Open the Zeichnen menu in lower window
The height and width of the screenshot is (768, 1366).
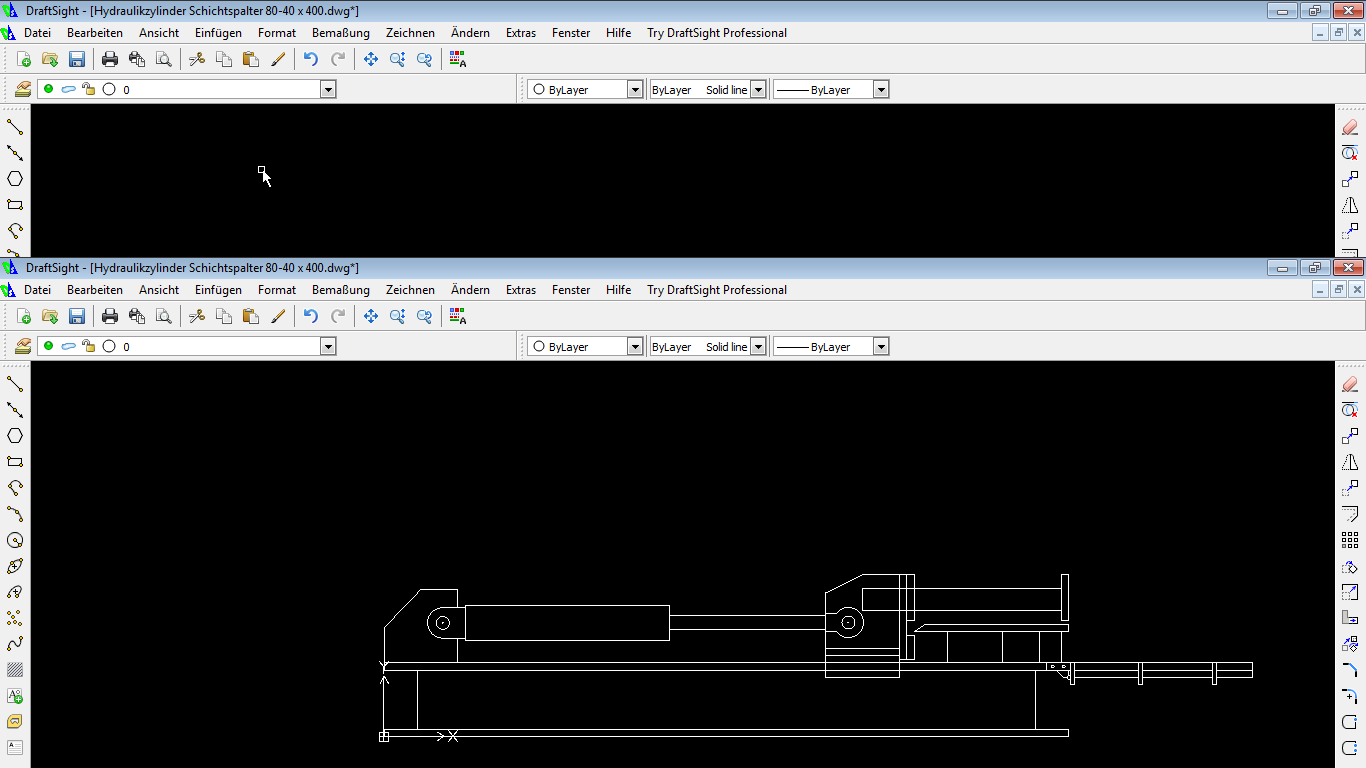coord(410,290)
